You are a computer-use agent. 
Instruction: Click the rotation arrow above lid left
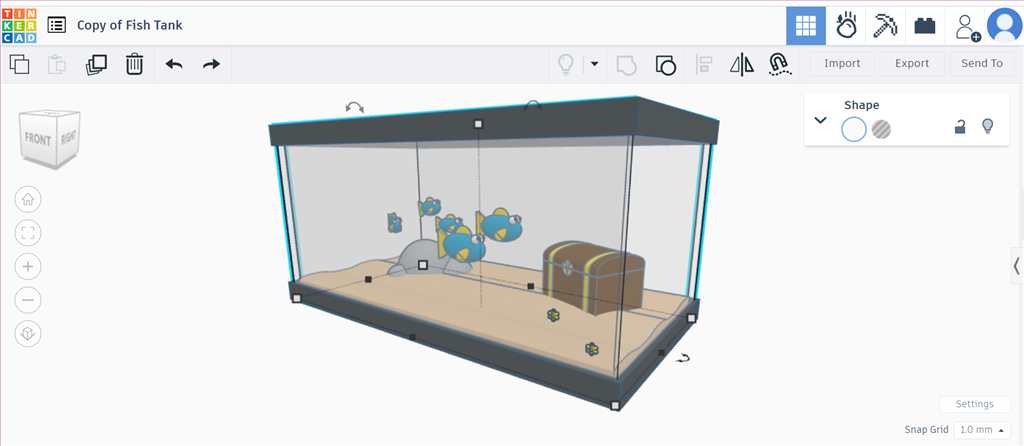pos(355,107)
